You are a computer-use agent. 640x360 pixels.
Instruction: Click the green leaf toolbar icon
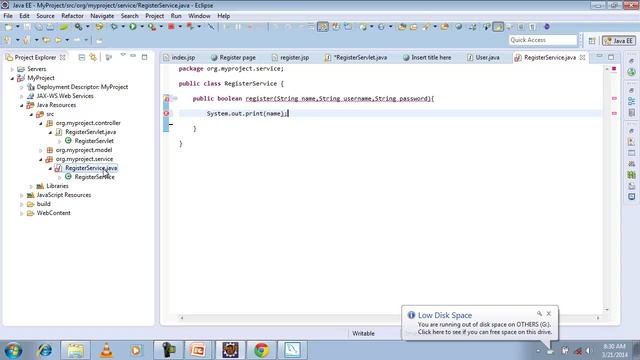coord(64,27)
